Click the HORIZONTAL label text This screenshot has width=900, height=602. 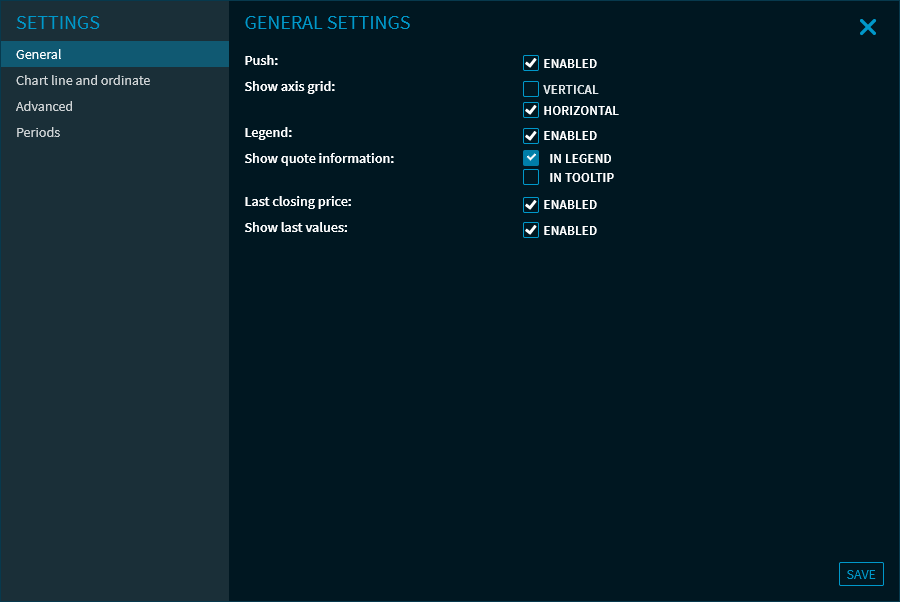(x=581, y=111)
